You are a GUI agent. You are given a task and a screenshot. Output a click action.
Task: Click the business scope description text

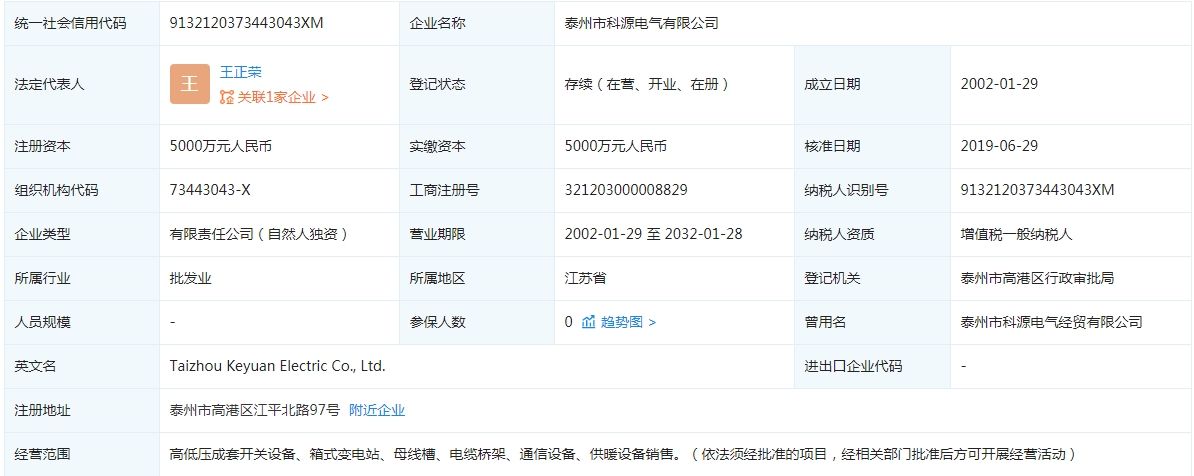coord(622,454)
